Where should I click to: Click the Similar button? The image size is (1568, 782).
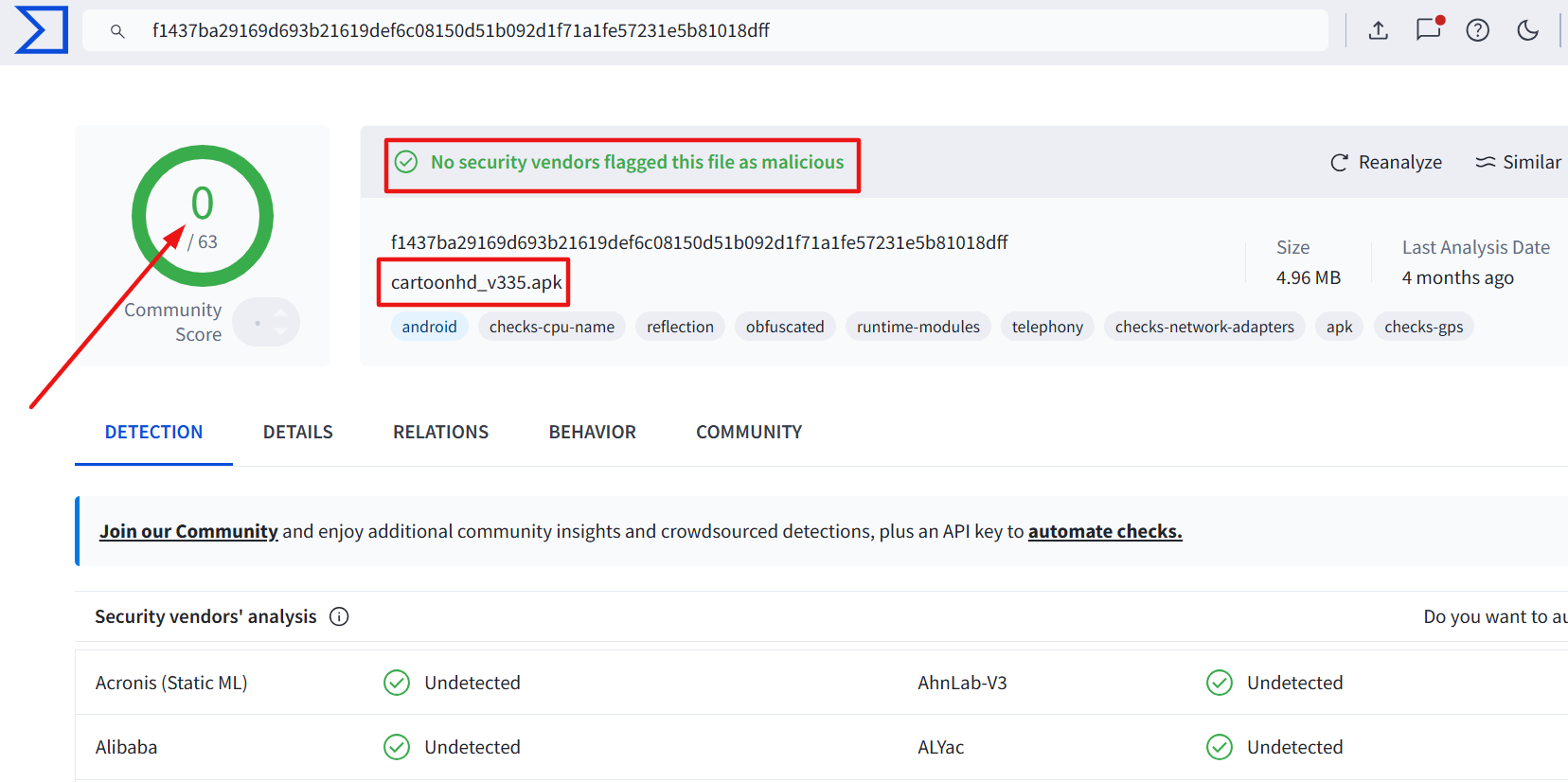(1519, 162)
